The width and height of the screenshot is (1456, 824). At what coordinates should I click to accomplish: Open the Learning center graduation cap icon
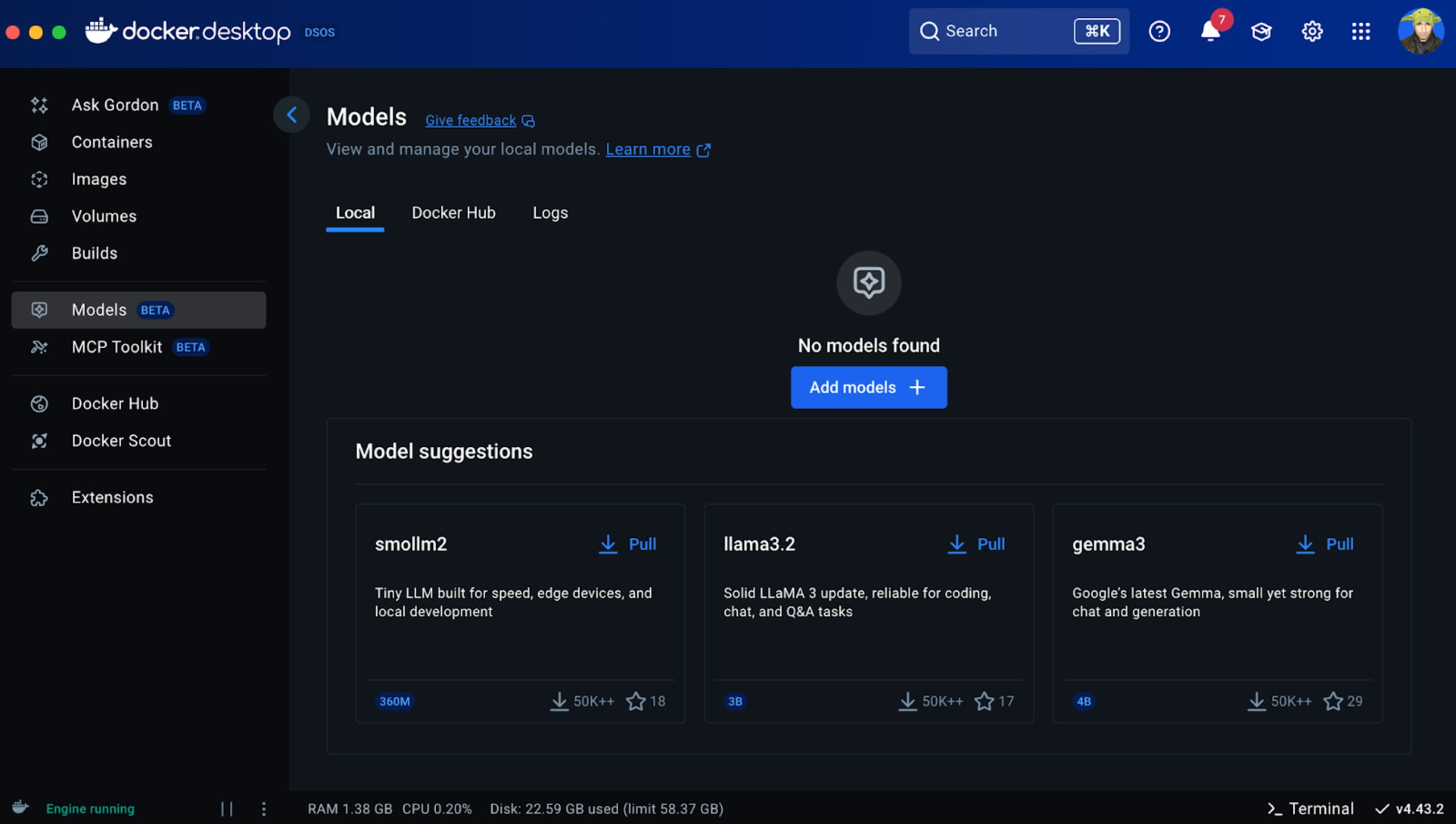pos(1261,31)
